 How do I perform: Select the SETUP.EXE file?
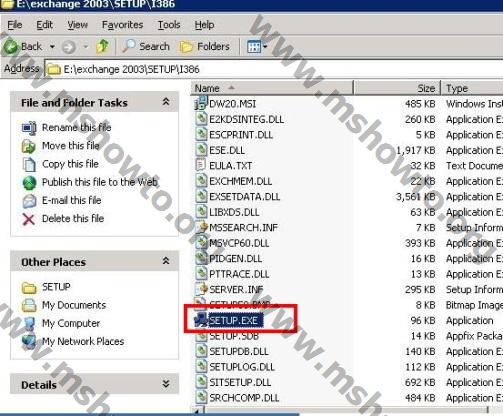[233, 320]
